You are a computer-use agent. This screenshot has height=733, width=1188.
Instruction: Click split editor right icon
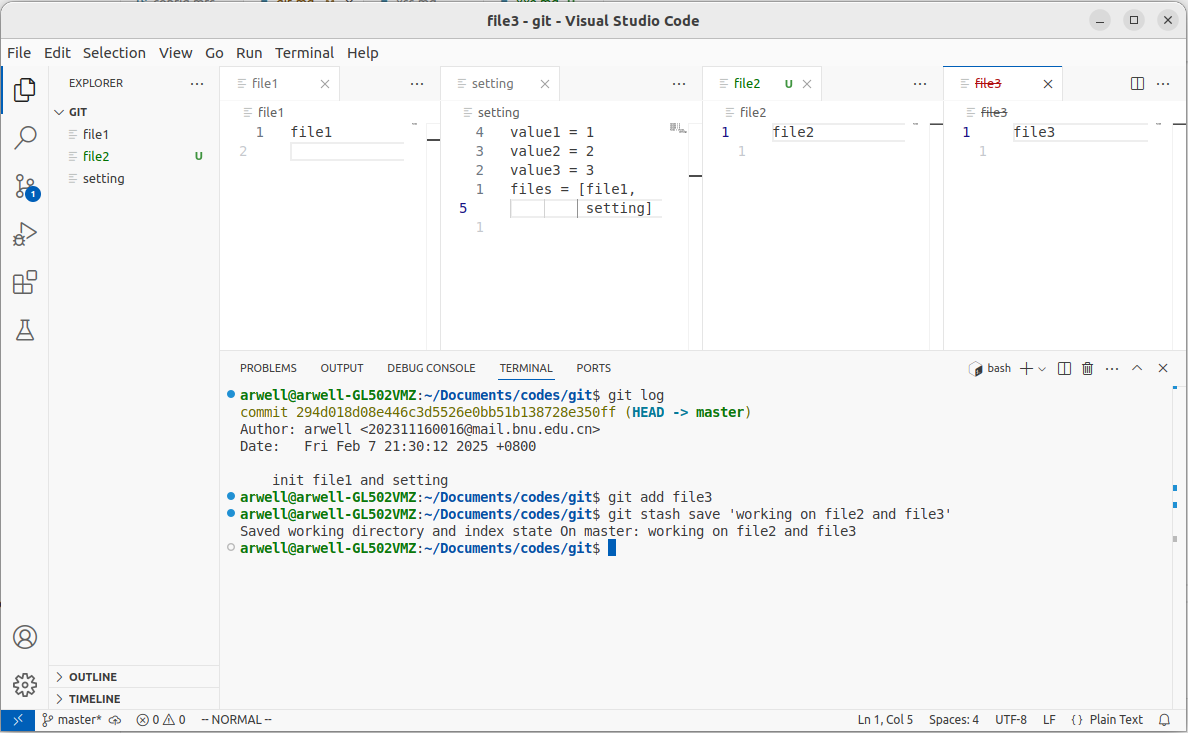1137,84
